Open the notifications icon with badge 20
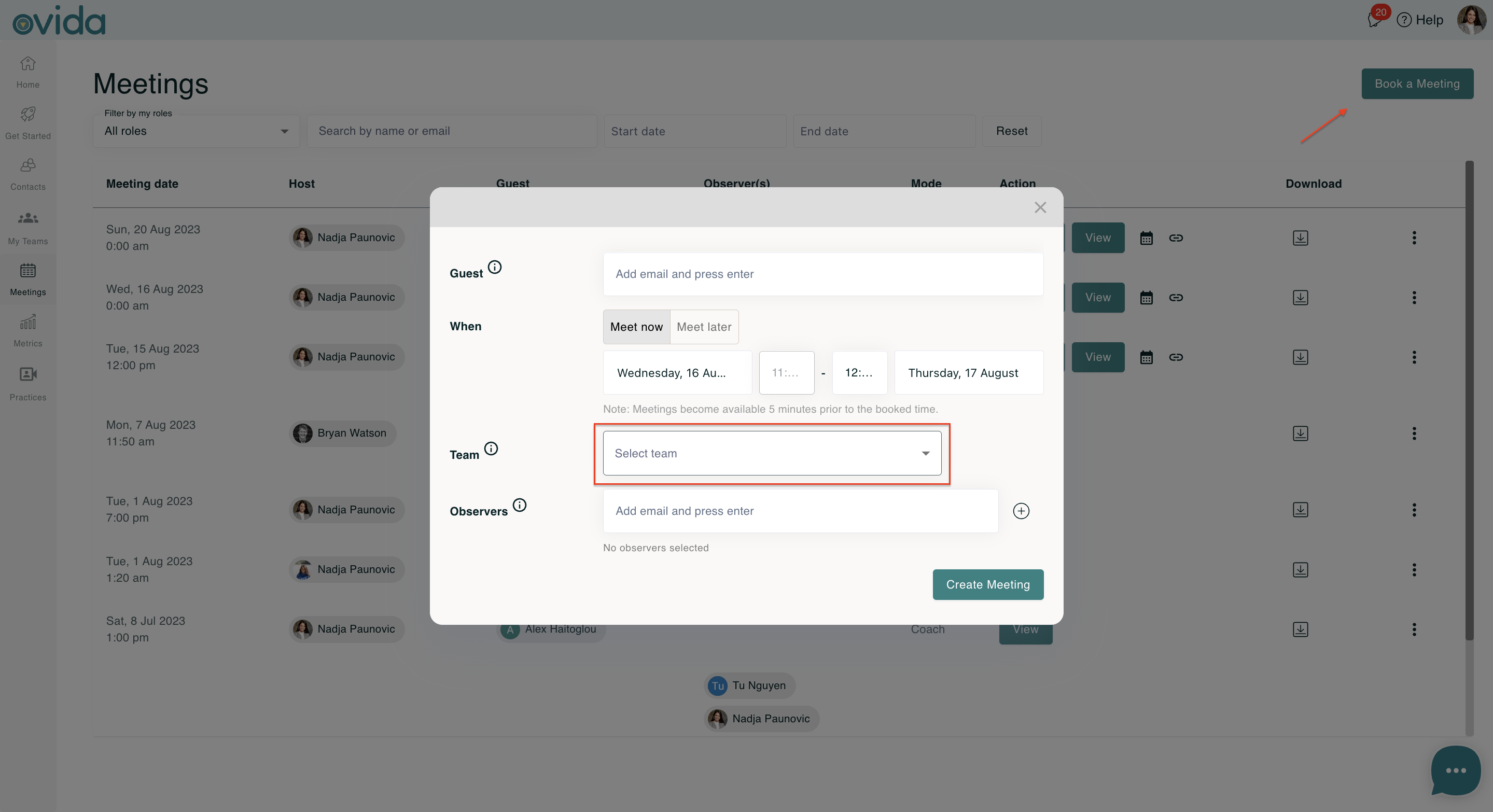This screenshot has height=812, width=1493. pos(1375,20)
